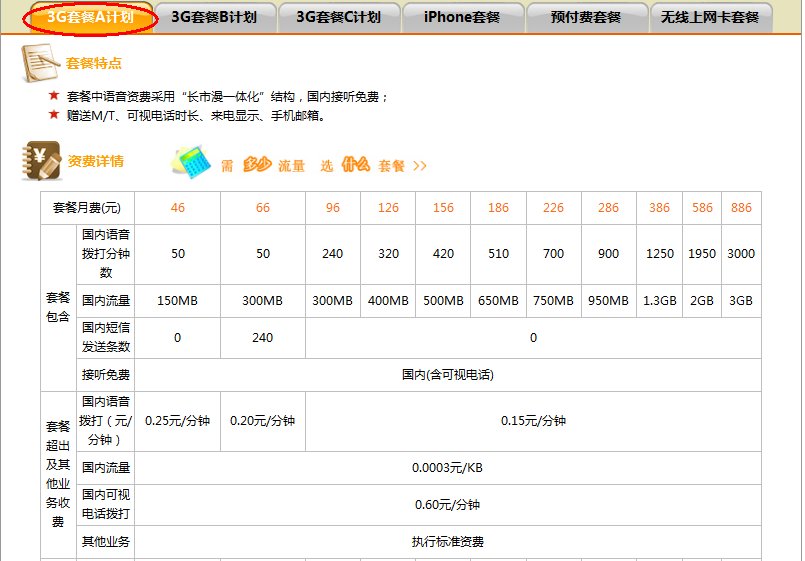Click the 320 voice minutes cell
The height and width of the screenshot is (561, 805).
coord(388,254)
